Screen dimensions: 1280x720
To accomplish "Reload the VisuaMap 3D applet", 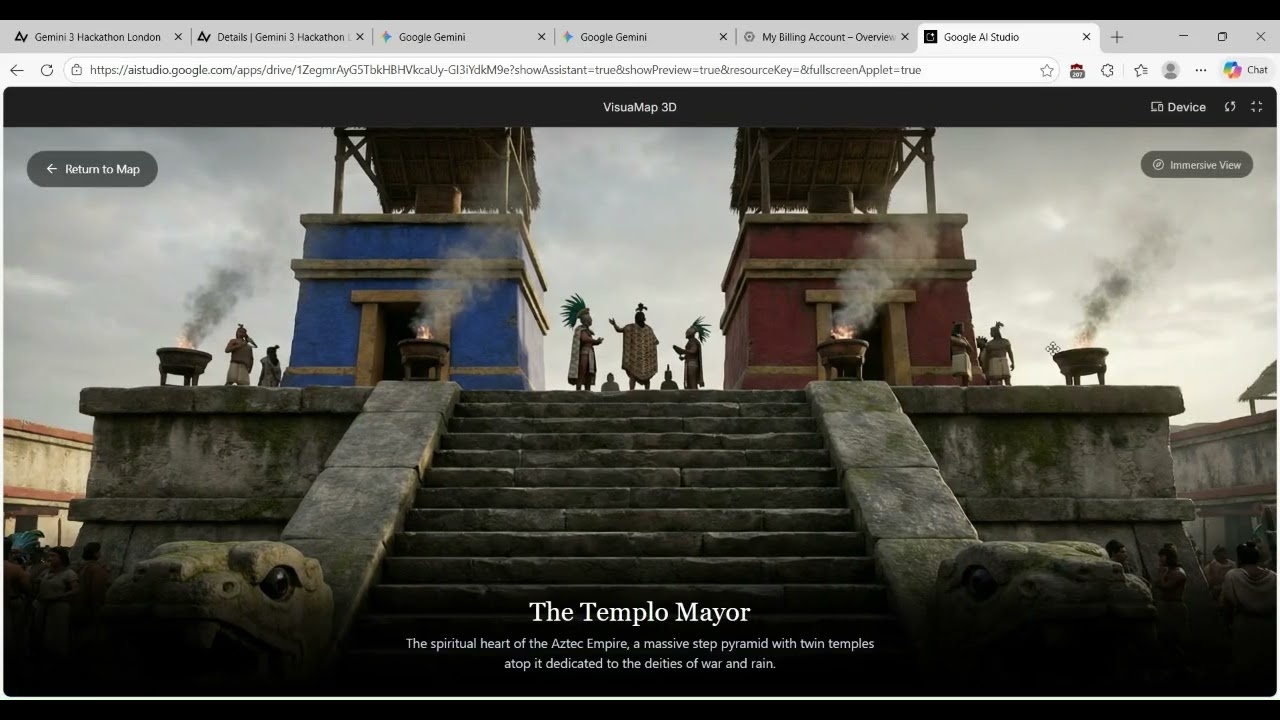I will tap(1230, 107).
